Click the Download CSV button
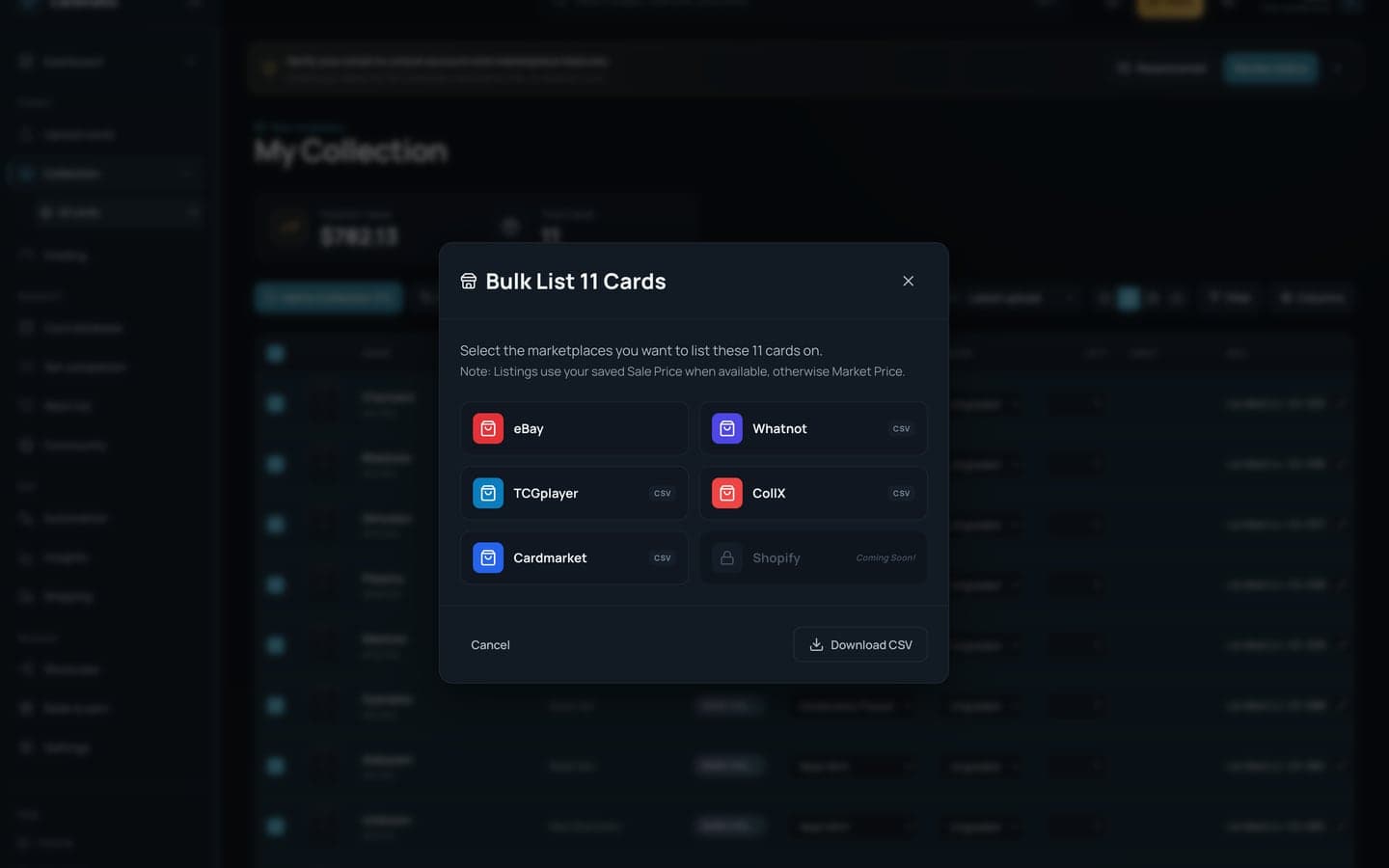The image size is (1389, 868). [x=859, y=644]
